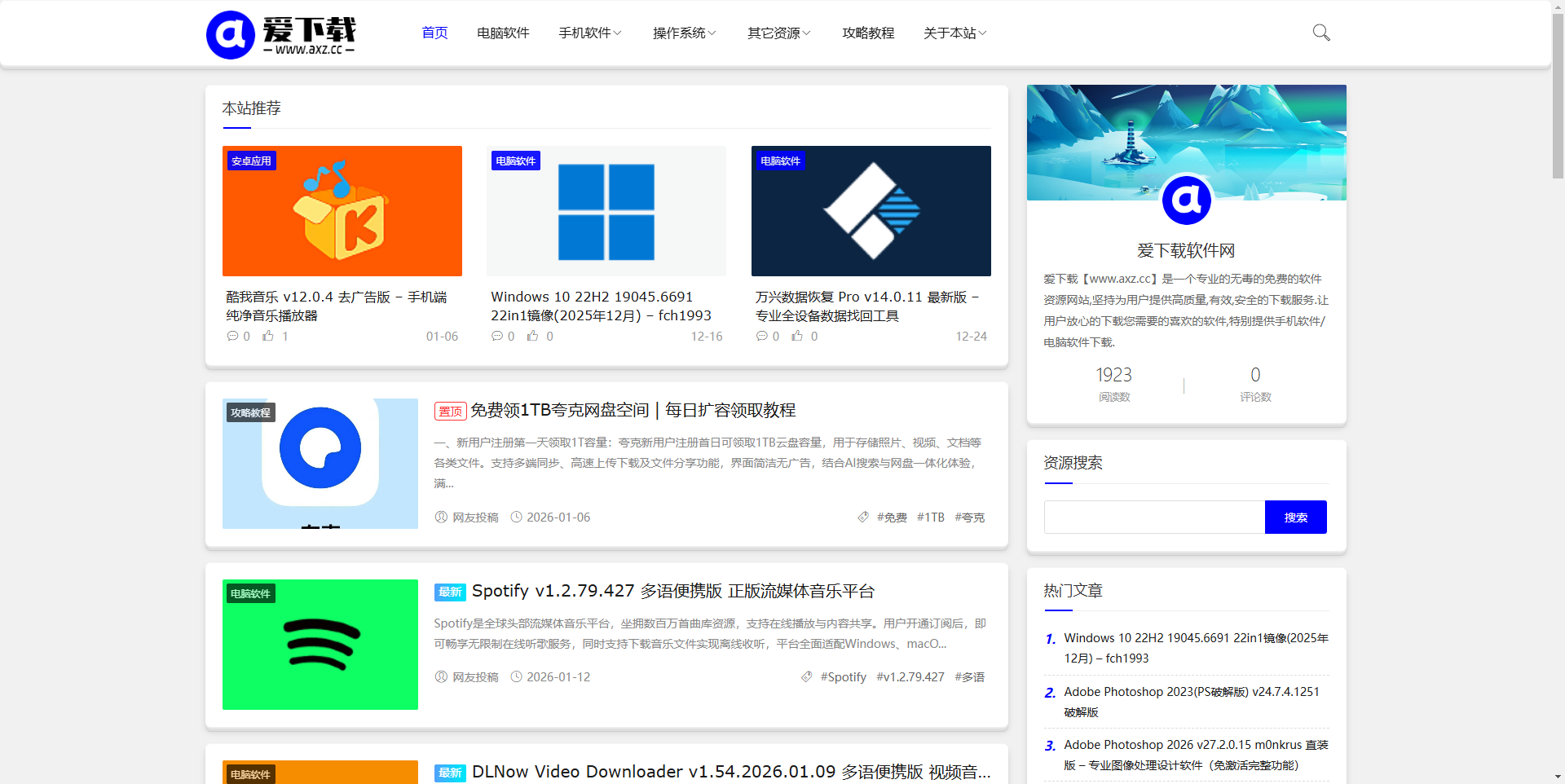Open 万兴数据恢复 Pro v14.0.11 title link
Viewport: 1565px width, 784px height.
pos(867,306)
